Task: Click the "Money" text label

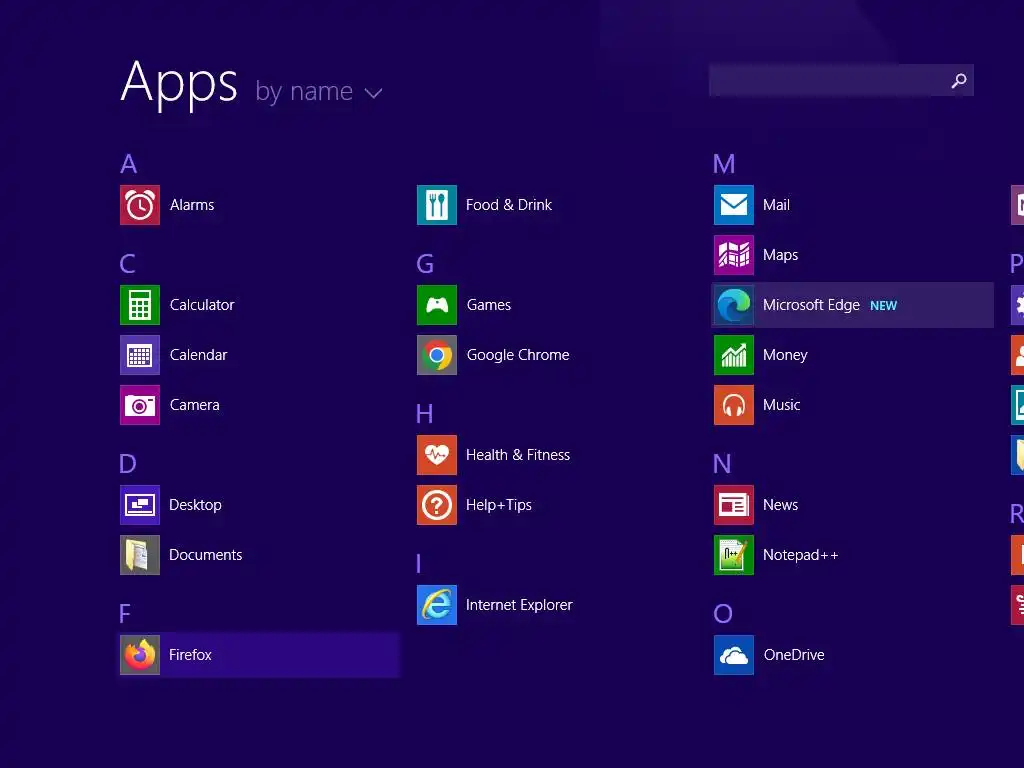Action: (x=785, y=355)
